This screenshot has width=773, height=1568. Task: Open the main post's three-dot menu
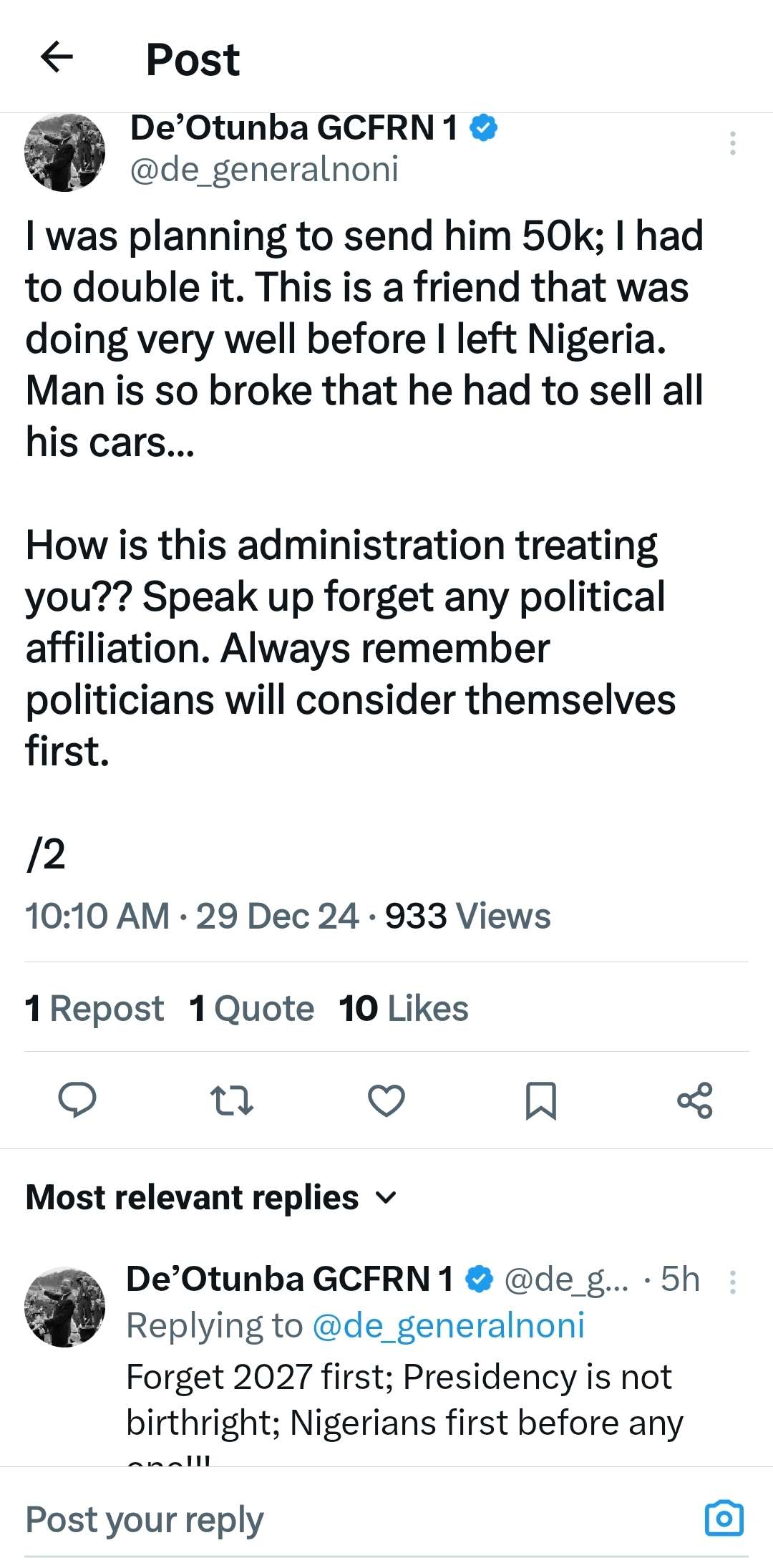tap(732, 143)
